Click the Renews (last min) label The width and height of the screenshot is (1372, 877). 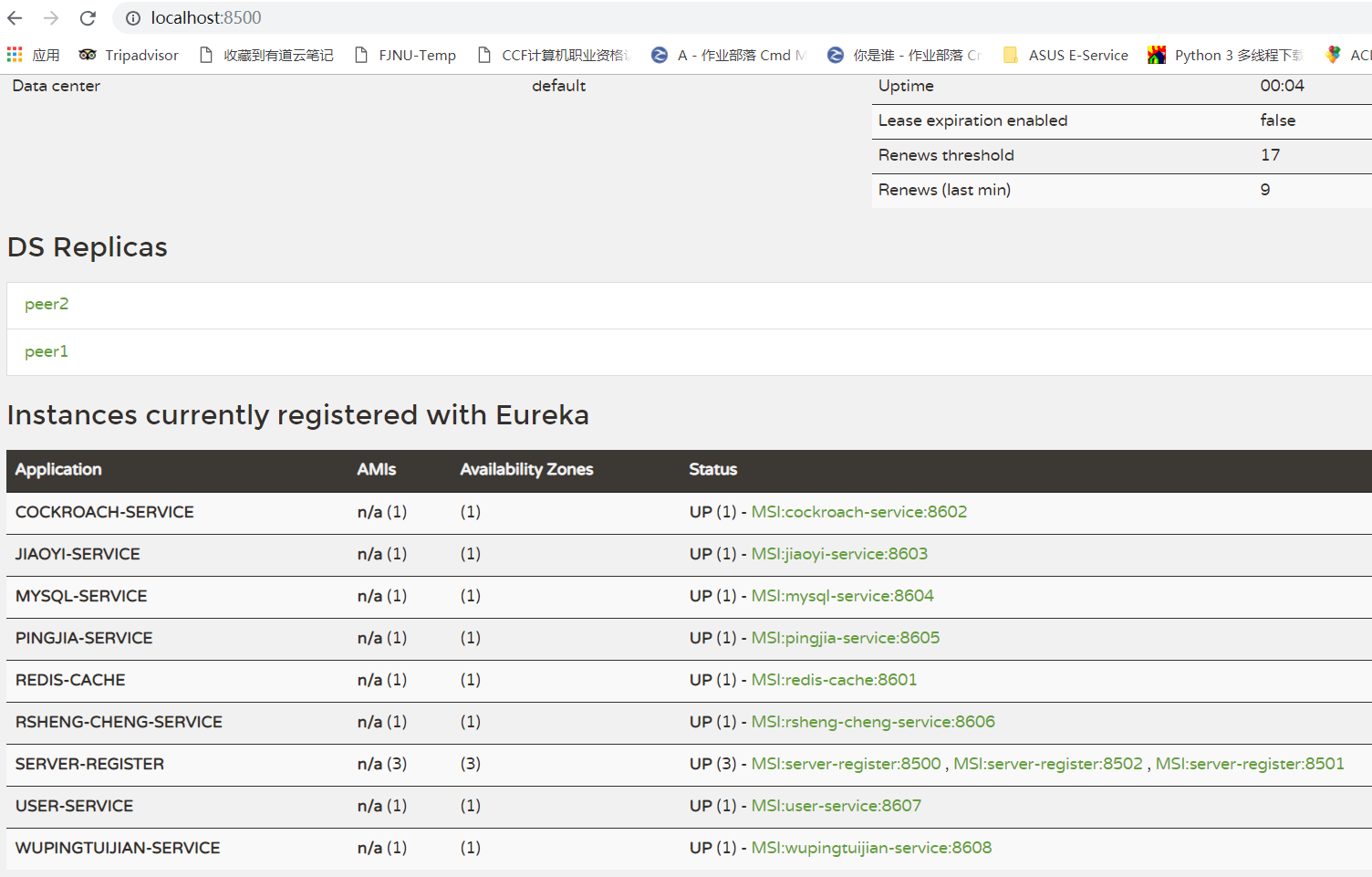pos(944,190)
